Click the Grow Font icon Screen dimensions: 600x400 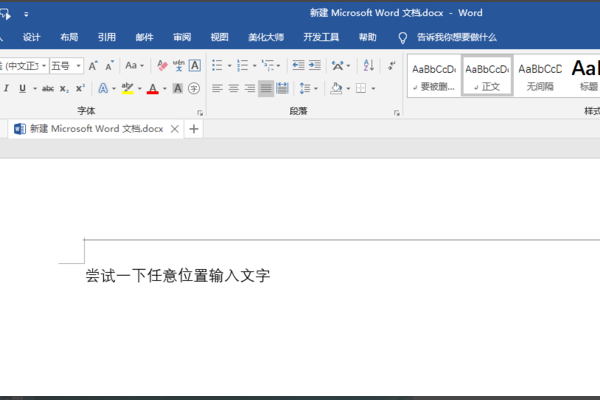[93, 66]
